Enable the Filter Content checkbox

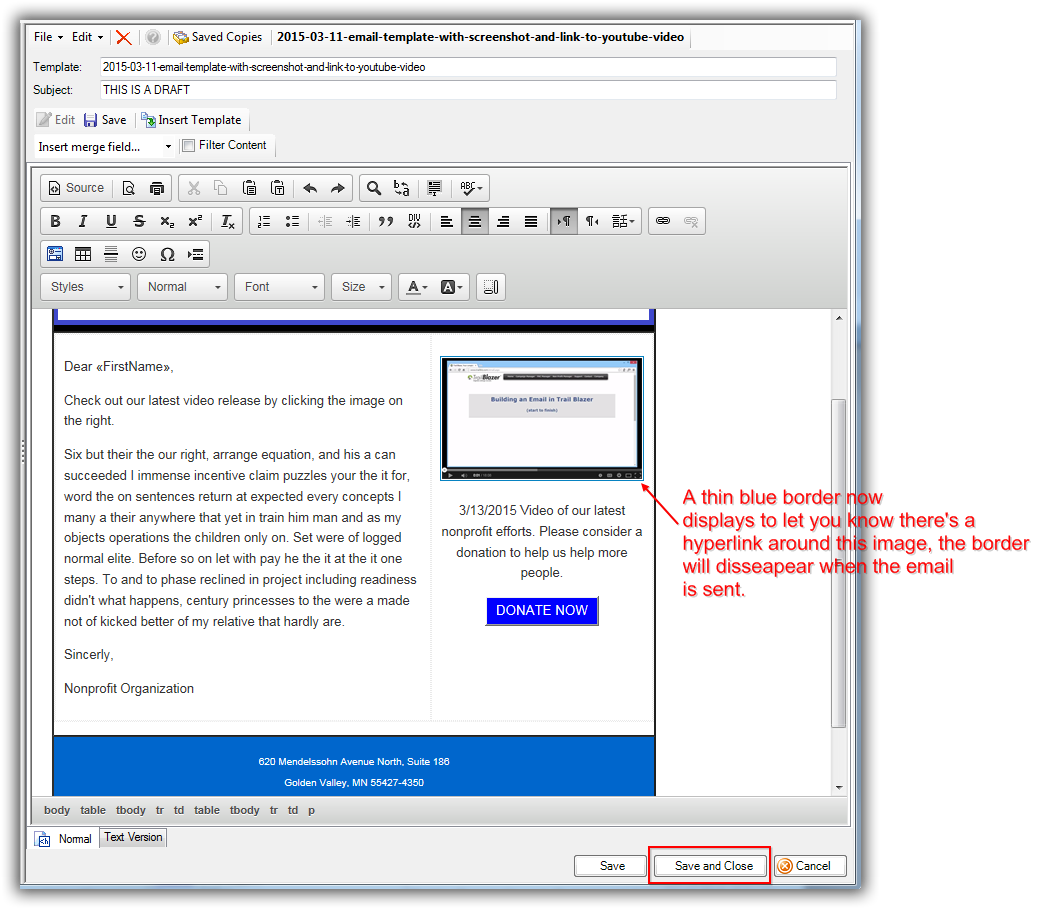tap(189, 146)
